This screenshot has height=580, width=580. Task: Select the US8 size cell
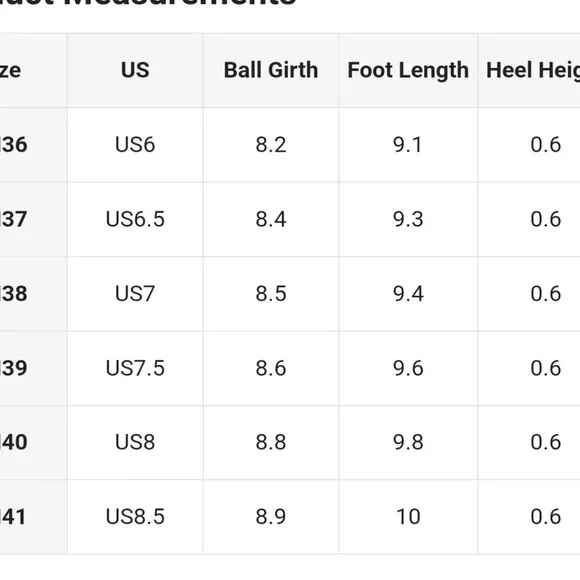click(x=135, y=442)
